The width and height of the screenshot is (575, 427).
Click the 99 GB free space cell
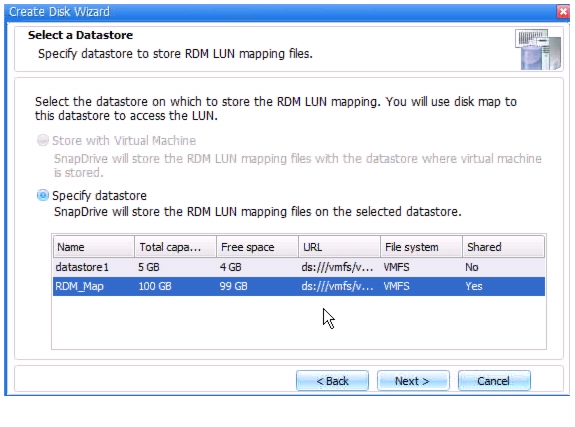click(x=234, y=286)
